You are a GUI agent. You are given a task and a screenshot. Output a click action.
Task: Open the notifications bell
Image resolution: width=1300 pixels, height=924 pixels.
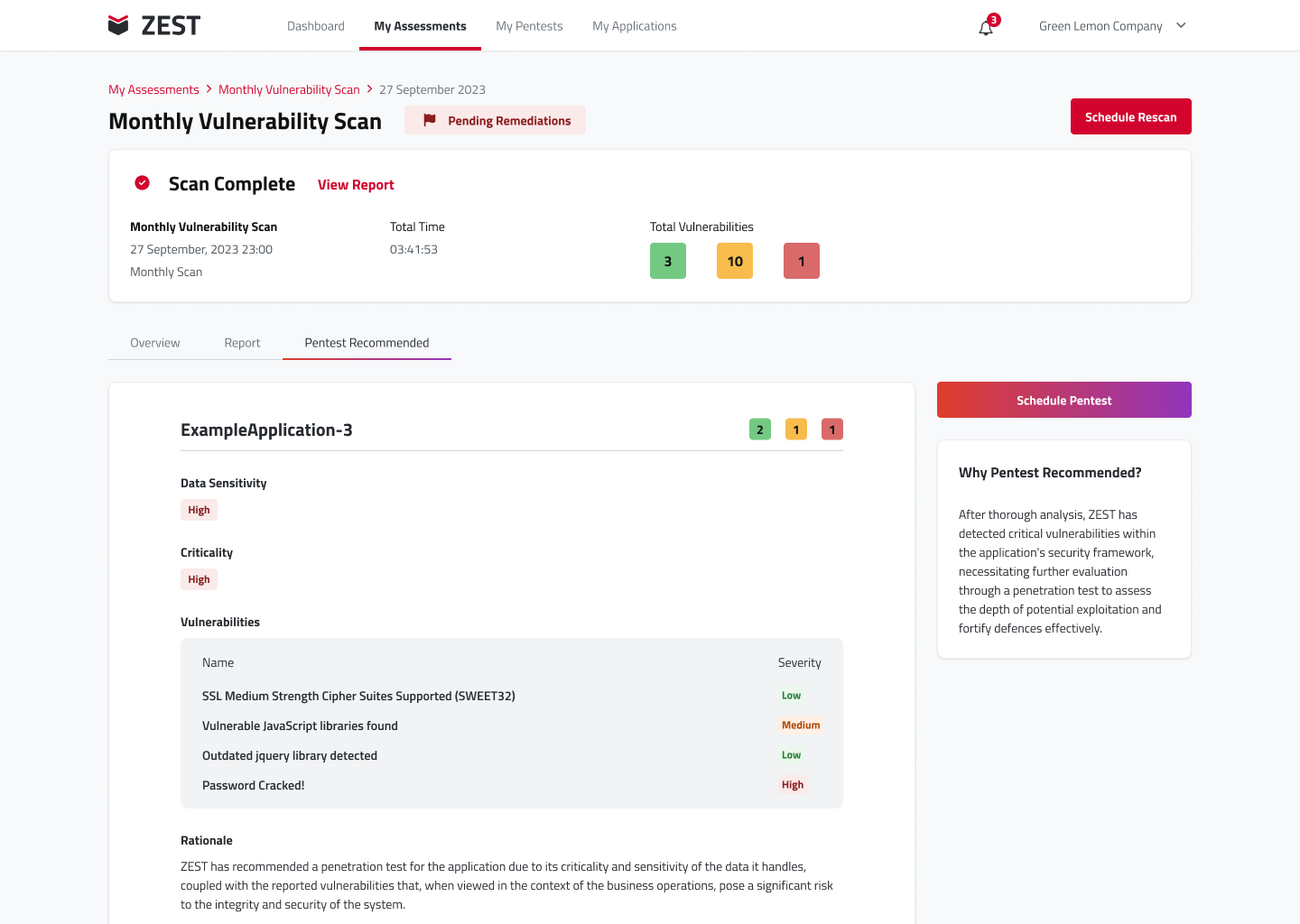tap(986, 28)
